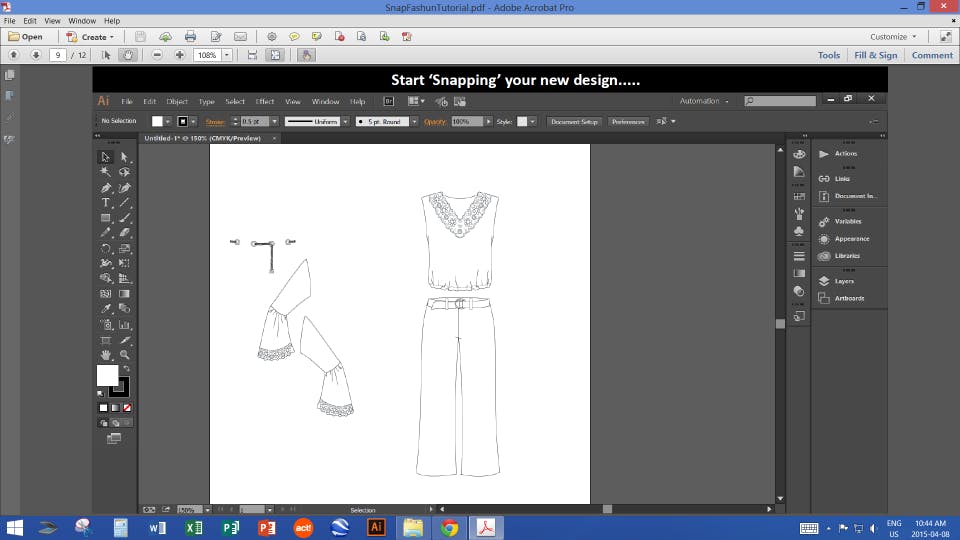The width and height of the screenshot is (960, 540).
Task: Select Illustrator's Hand tool
Action: 105,354
